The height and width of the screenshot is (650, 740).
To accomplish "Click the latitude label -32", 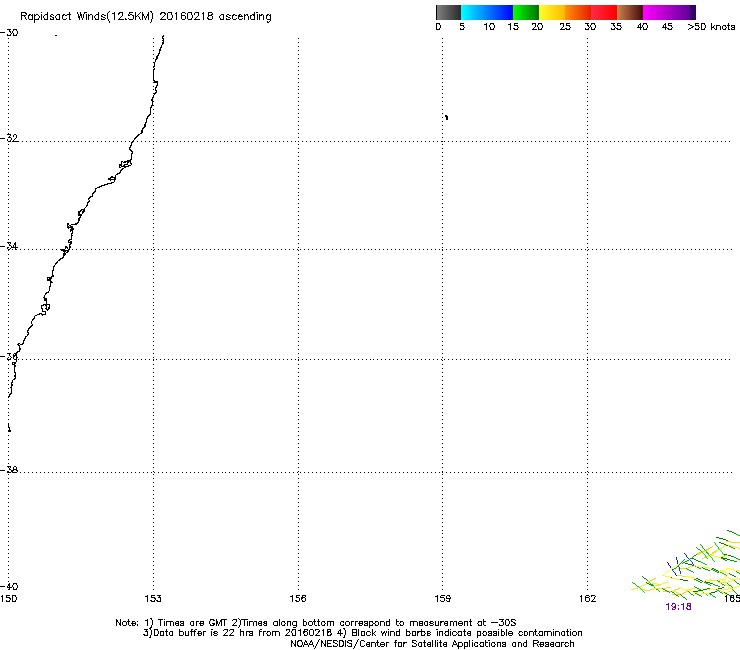I will tap(9, 138).
